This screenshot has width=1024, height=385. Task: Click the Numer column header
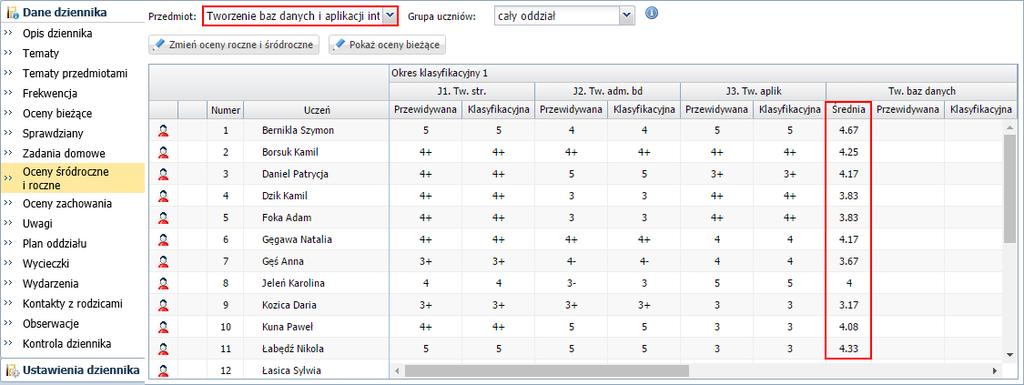click(226, 110)
